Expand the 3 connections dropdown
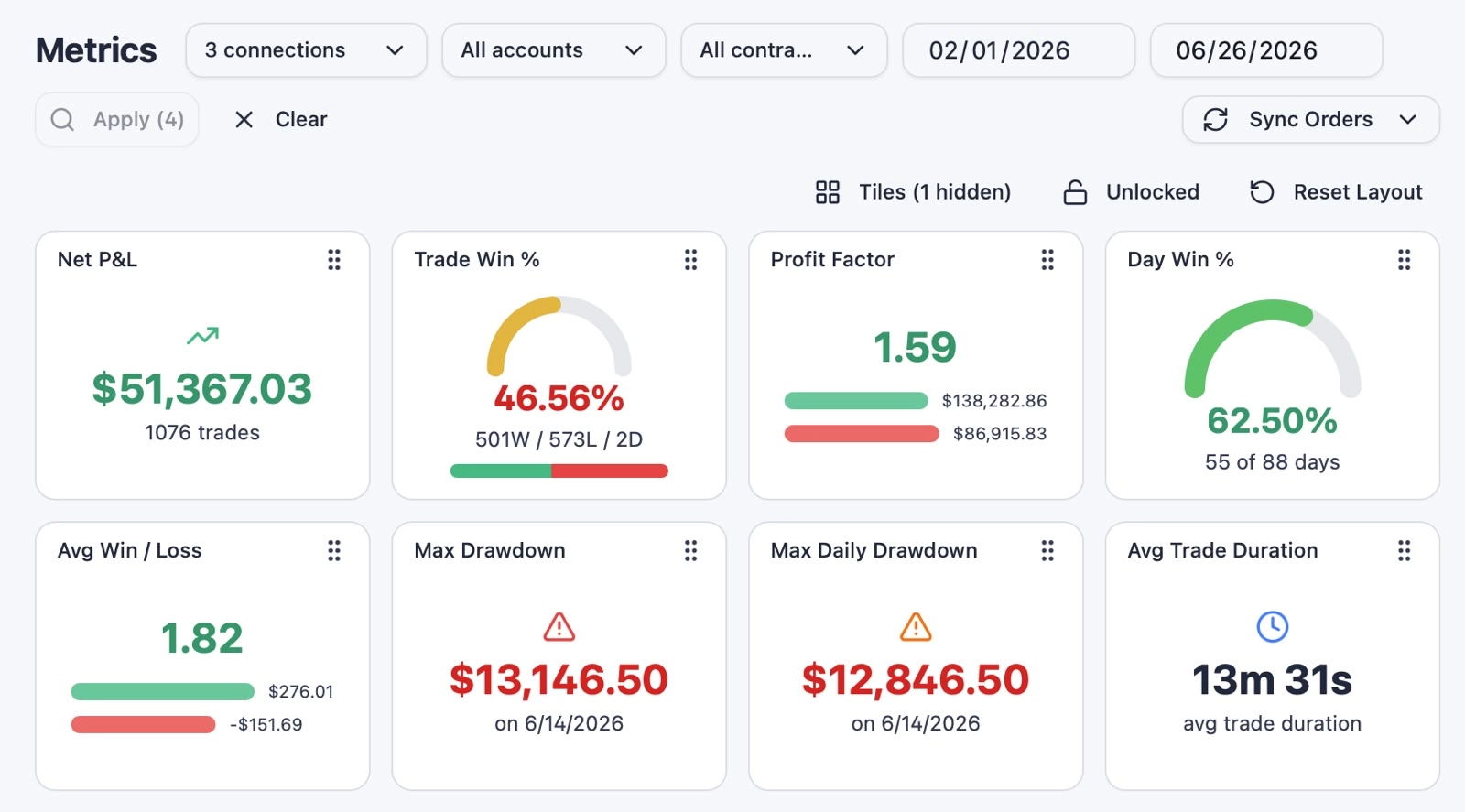 pyautogui.click(x=306, y=50)
